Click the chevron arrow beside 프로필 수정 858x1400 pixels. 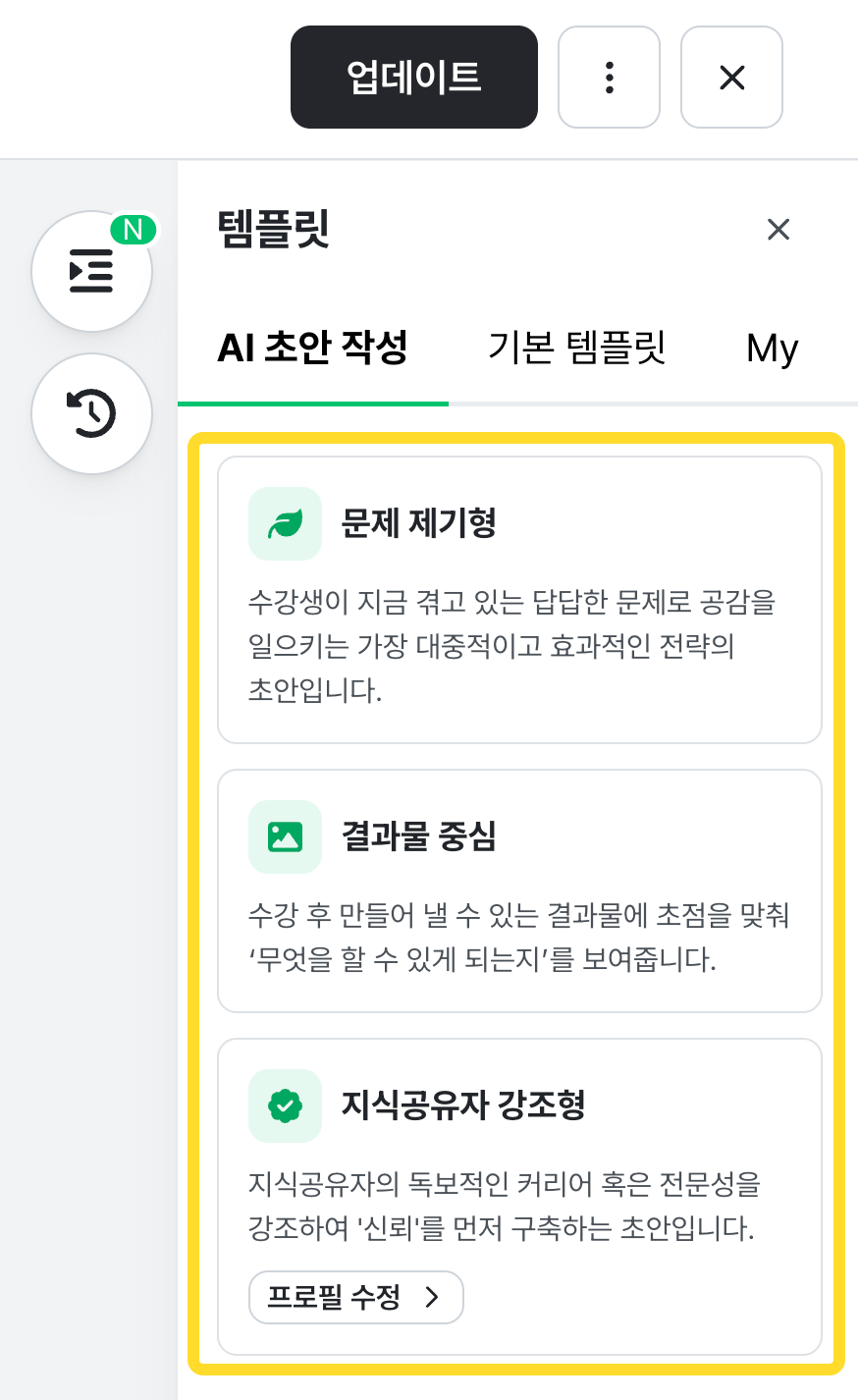coord(431,1297)
